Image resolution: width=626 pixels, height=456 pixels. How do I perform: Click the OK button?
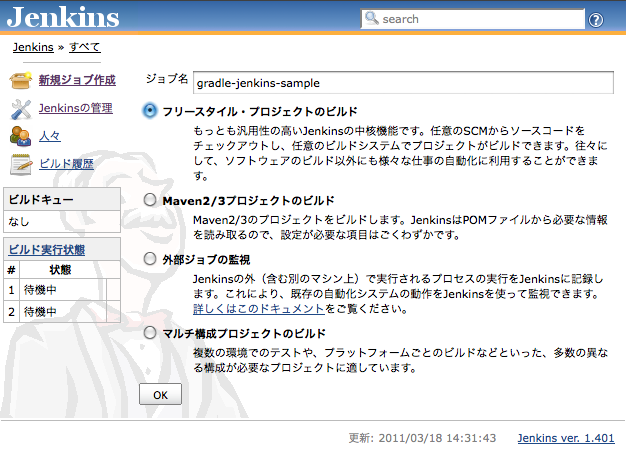pos(160,395)
